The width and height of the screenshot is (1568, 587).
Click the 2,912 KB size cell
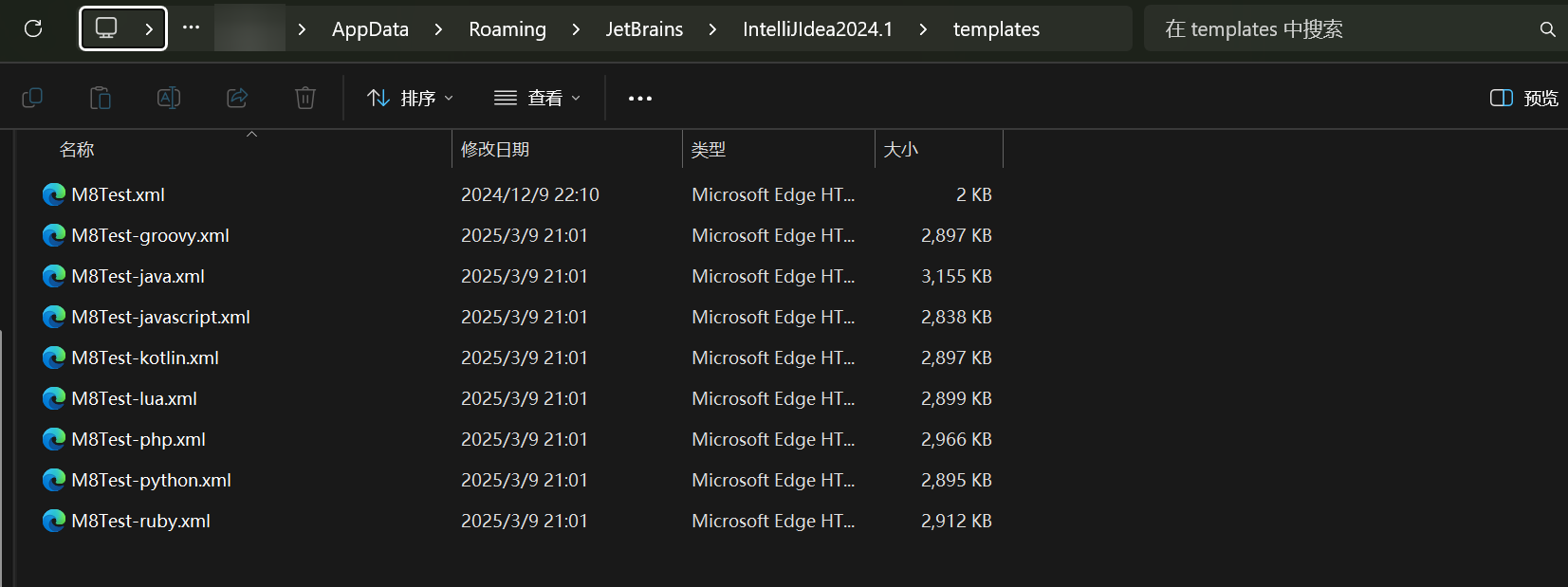coord(956,521)
